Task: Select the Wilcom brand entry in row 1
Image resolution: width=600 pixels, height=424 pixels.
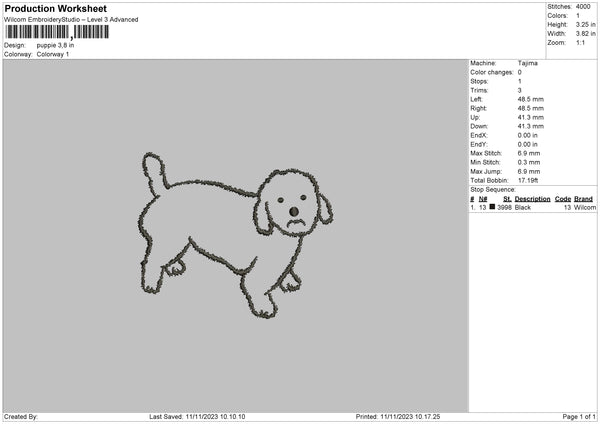Action: [x=584, y=207]
